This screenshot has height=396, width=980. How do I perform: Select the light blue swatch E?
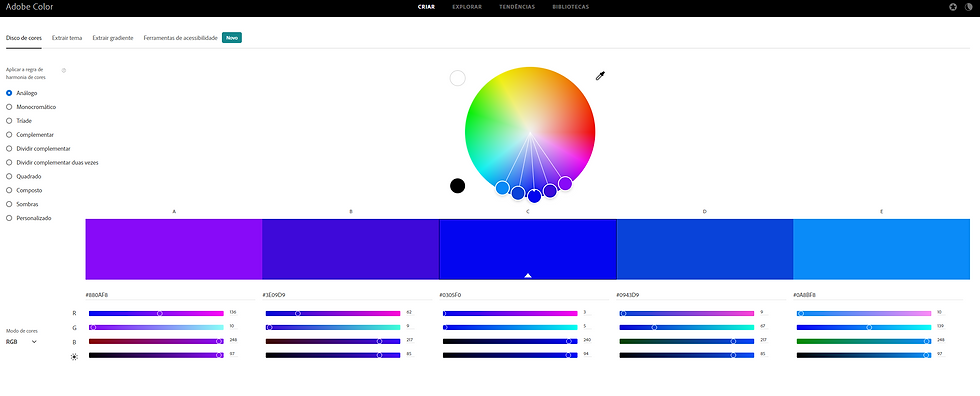tap(881, 249)
